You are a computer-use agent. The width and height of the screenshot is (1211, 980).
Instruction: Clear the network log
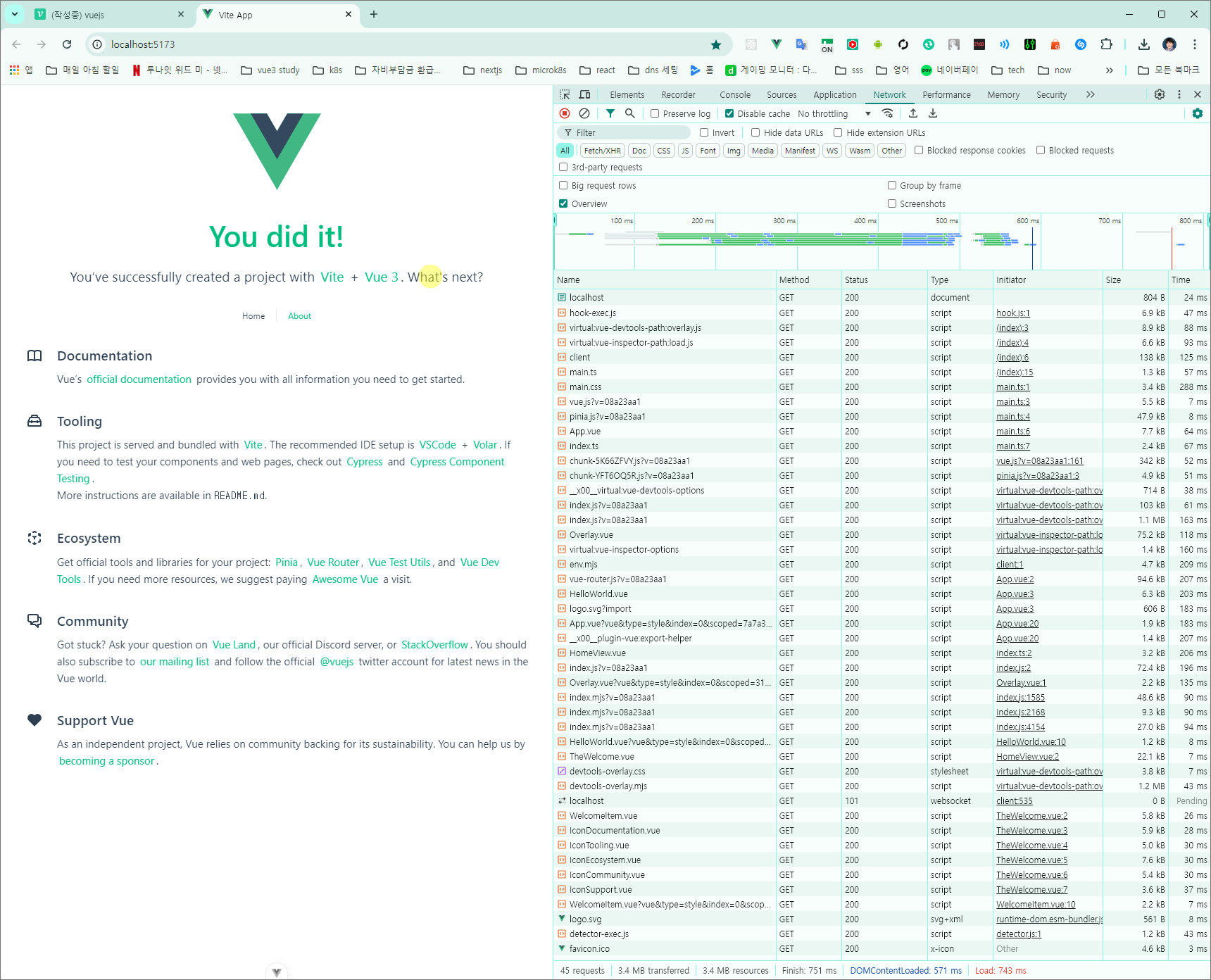coord(584,113)
